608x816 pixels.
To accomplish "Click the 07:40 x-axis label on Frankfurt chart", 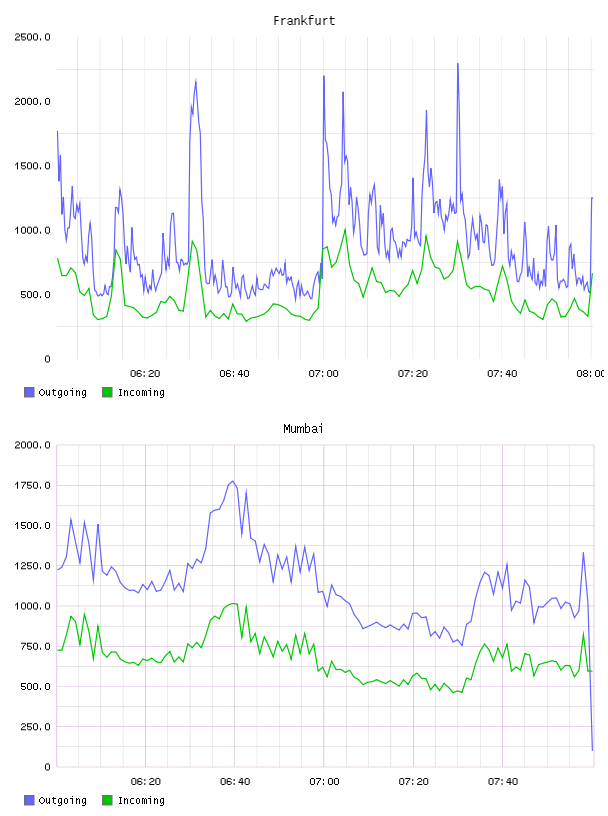I will pos(502,374).
